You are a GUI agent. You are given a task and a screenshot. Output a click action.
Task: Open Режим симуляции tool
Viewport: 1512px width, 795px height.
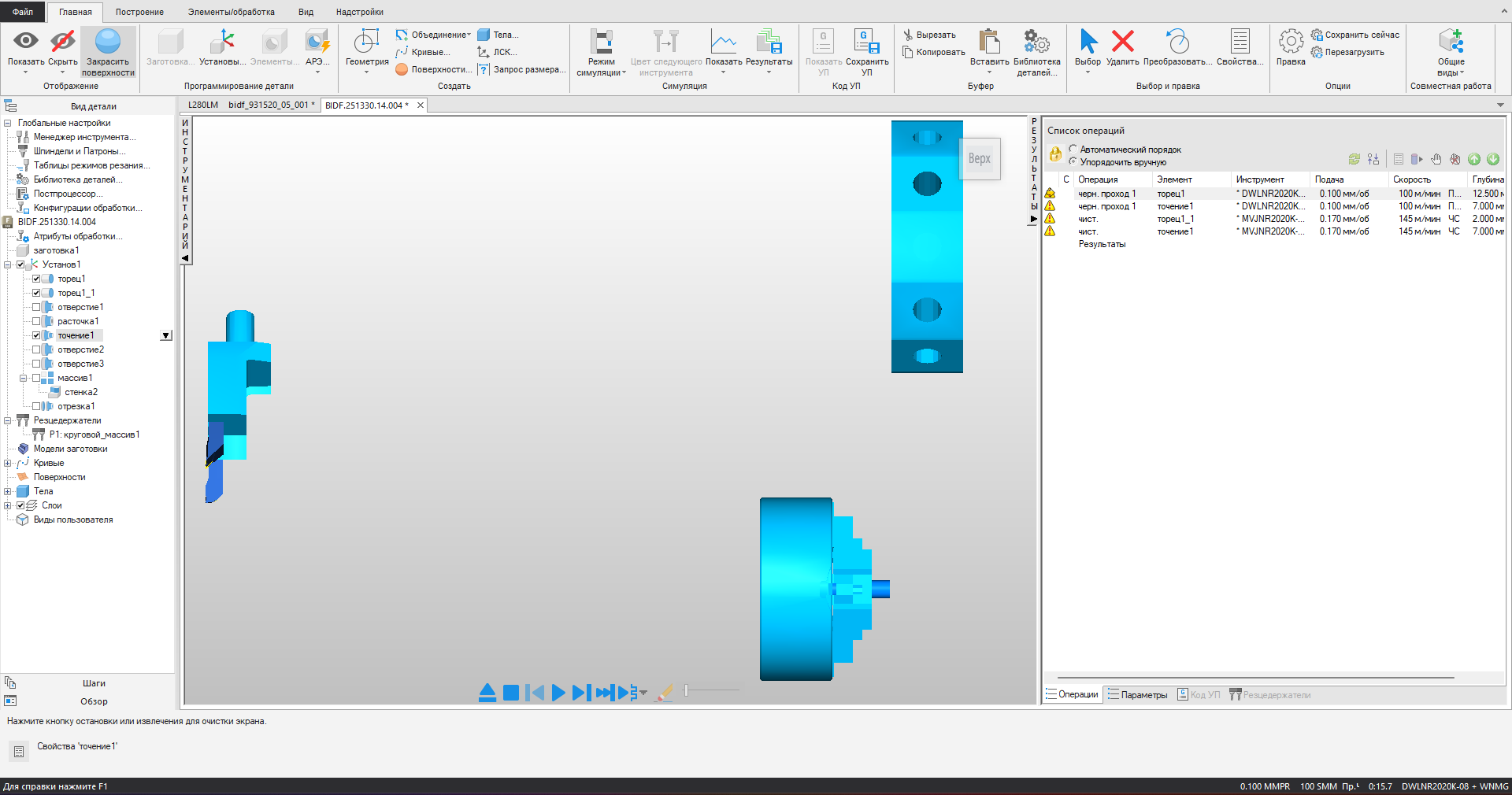[602, 42]
